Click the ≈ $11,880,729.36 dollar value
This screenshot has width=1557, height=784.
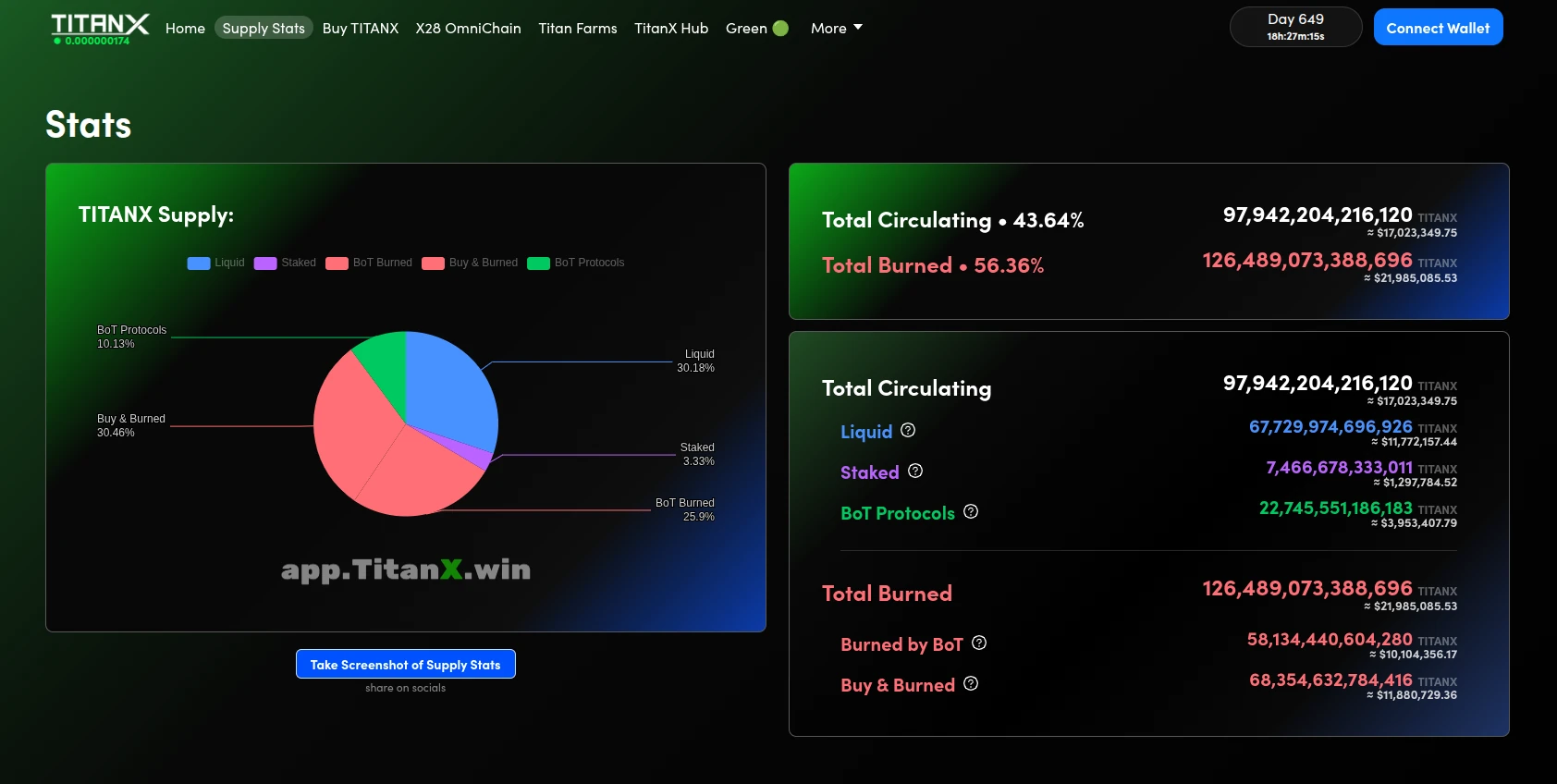[x=1412, y=695]
